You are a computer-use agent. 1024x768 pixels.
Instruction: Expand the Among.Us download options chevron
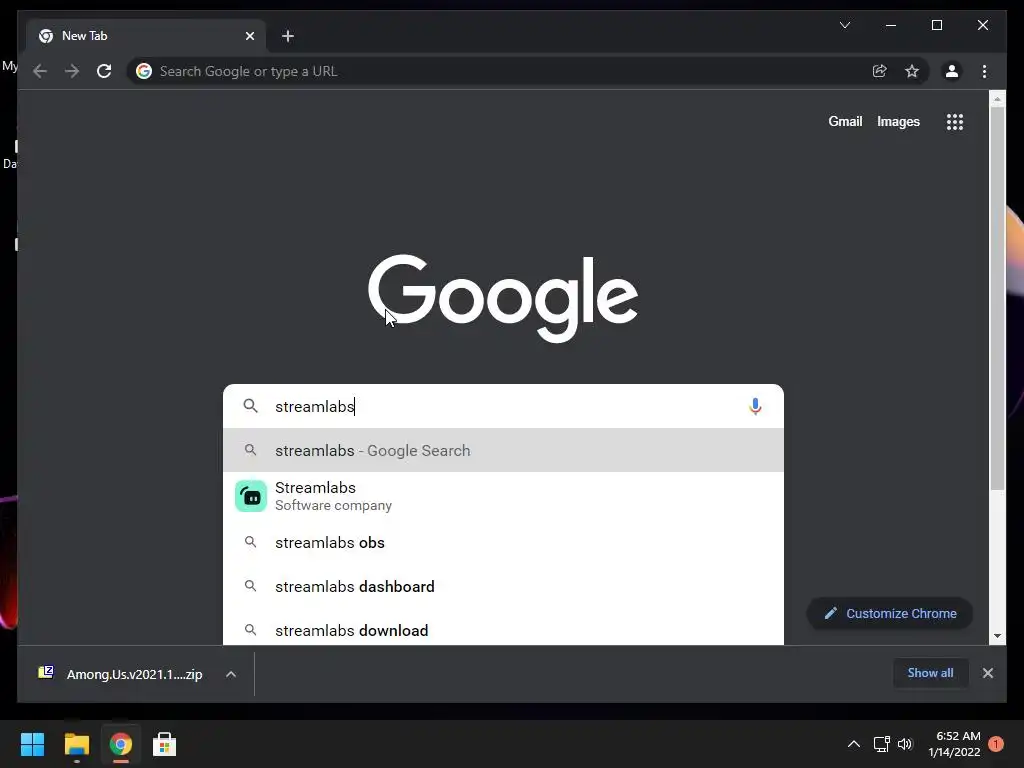pos(231,674)
